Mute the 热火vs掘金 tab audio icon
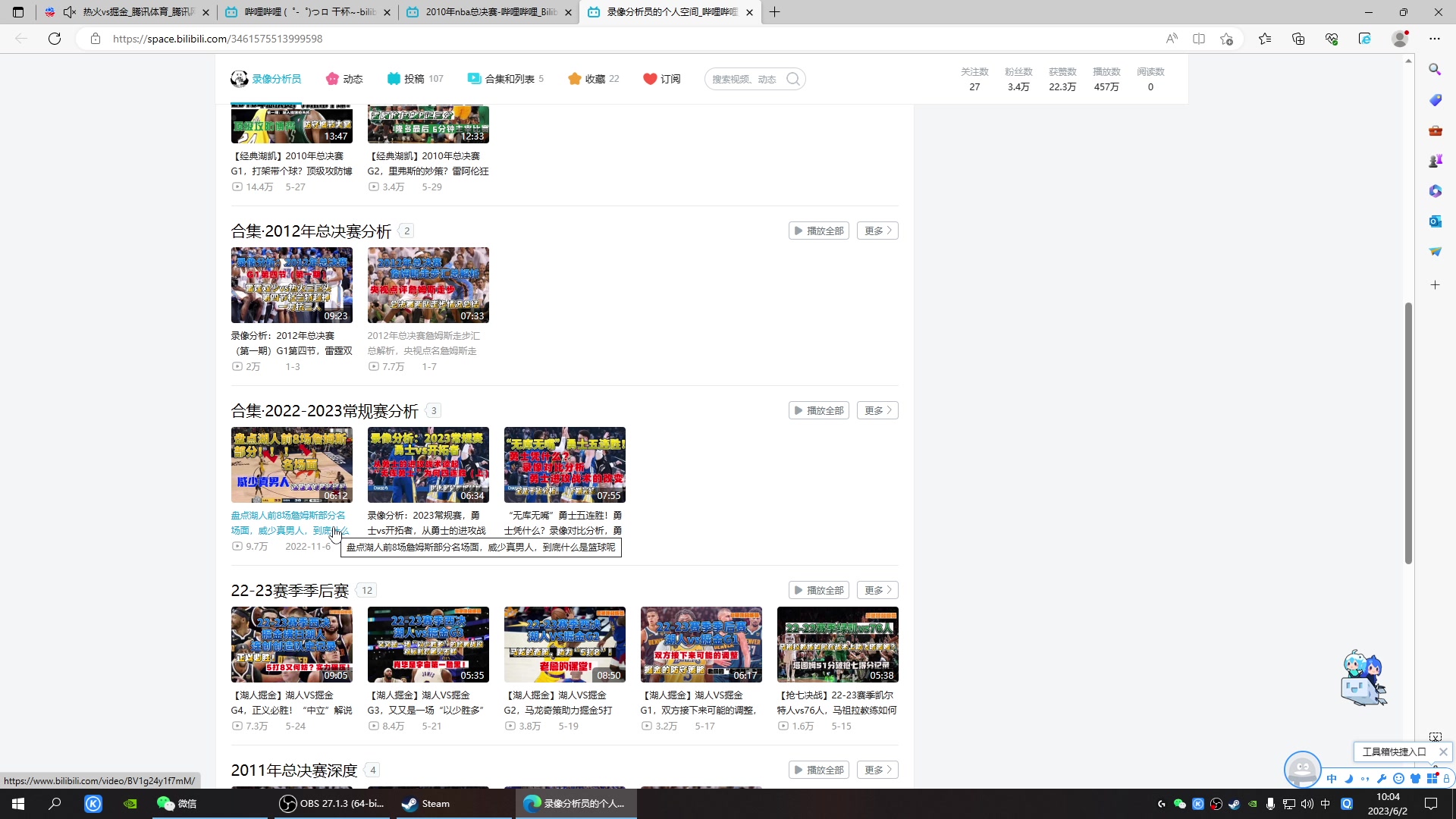 click(x=70, y=12)
